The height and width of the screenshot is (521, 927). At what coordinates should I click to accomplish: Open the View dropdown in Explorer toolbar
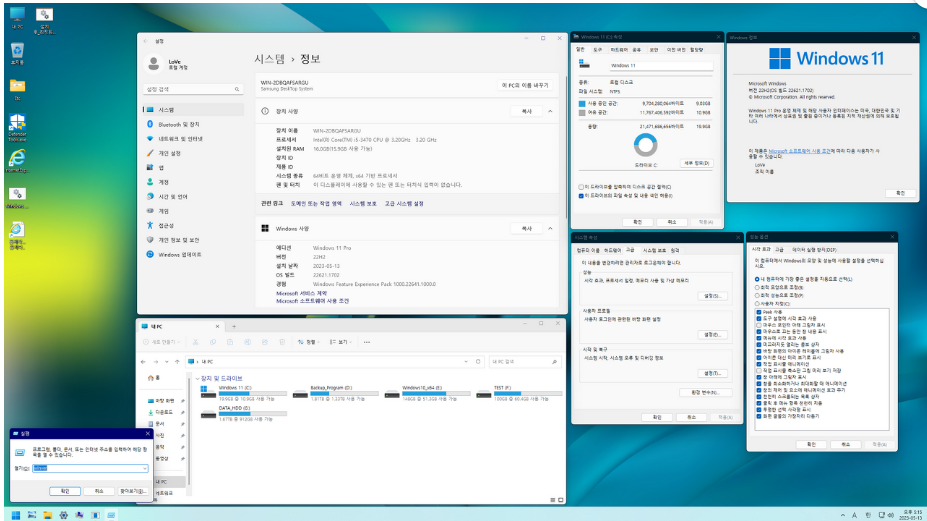tap(341, 342)
